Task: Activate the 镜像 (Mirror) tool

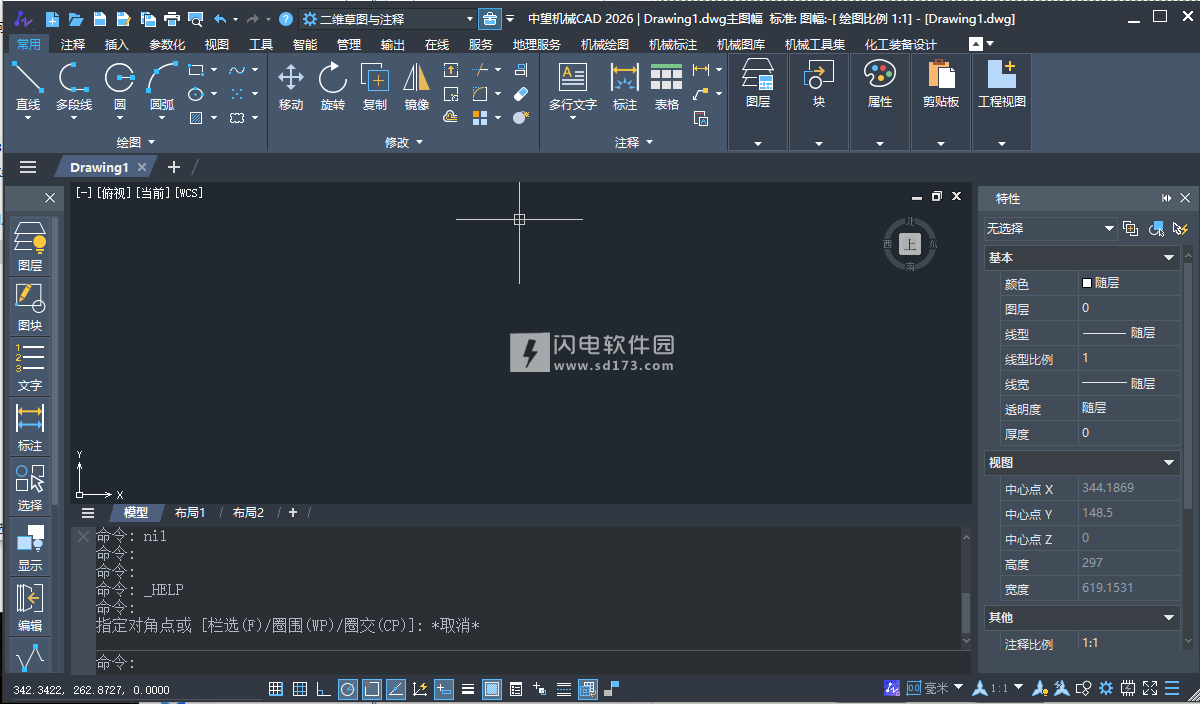Action: (x=417, y=86)
